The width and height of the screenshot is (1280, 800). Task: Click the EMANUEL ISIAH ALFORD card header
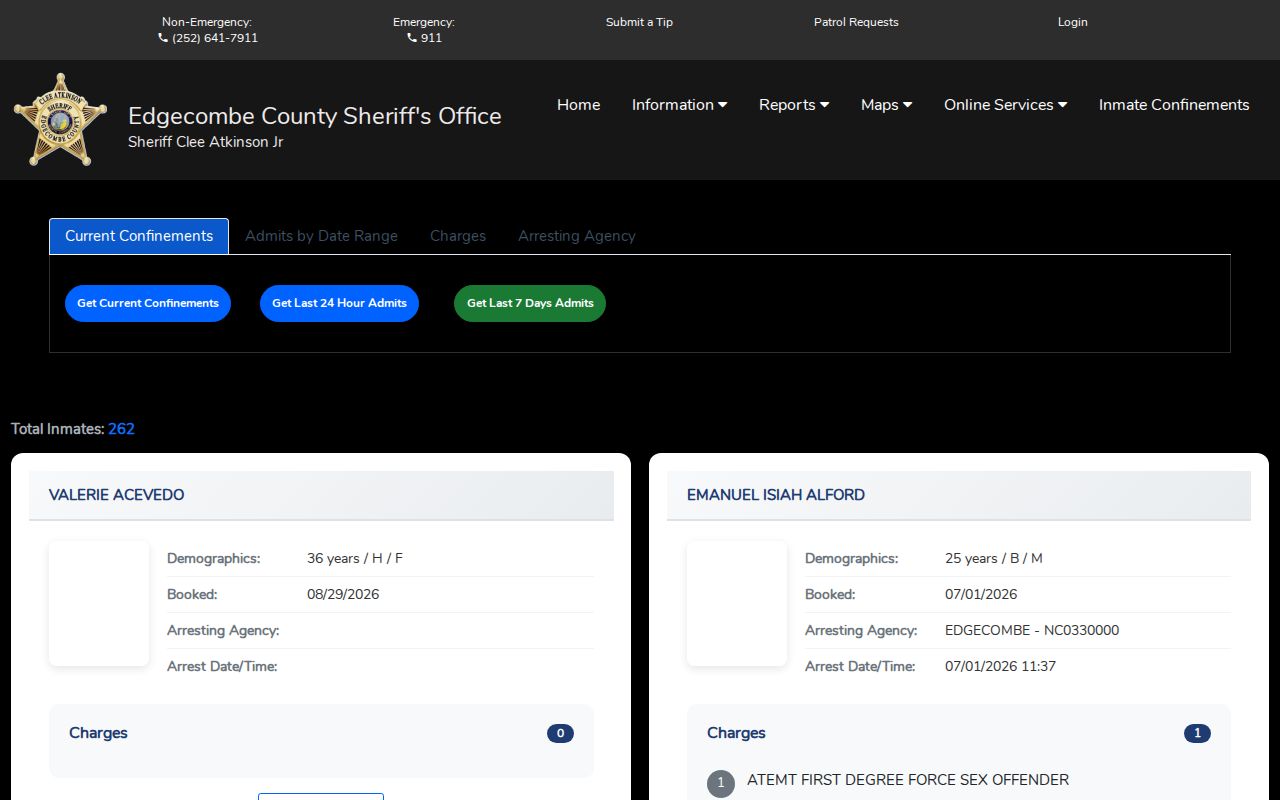pyautogui.click(x=959, y=495)
